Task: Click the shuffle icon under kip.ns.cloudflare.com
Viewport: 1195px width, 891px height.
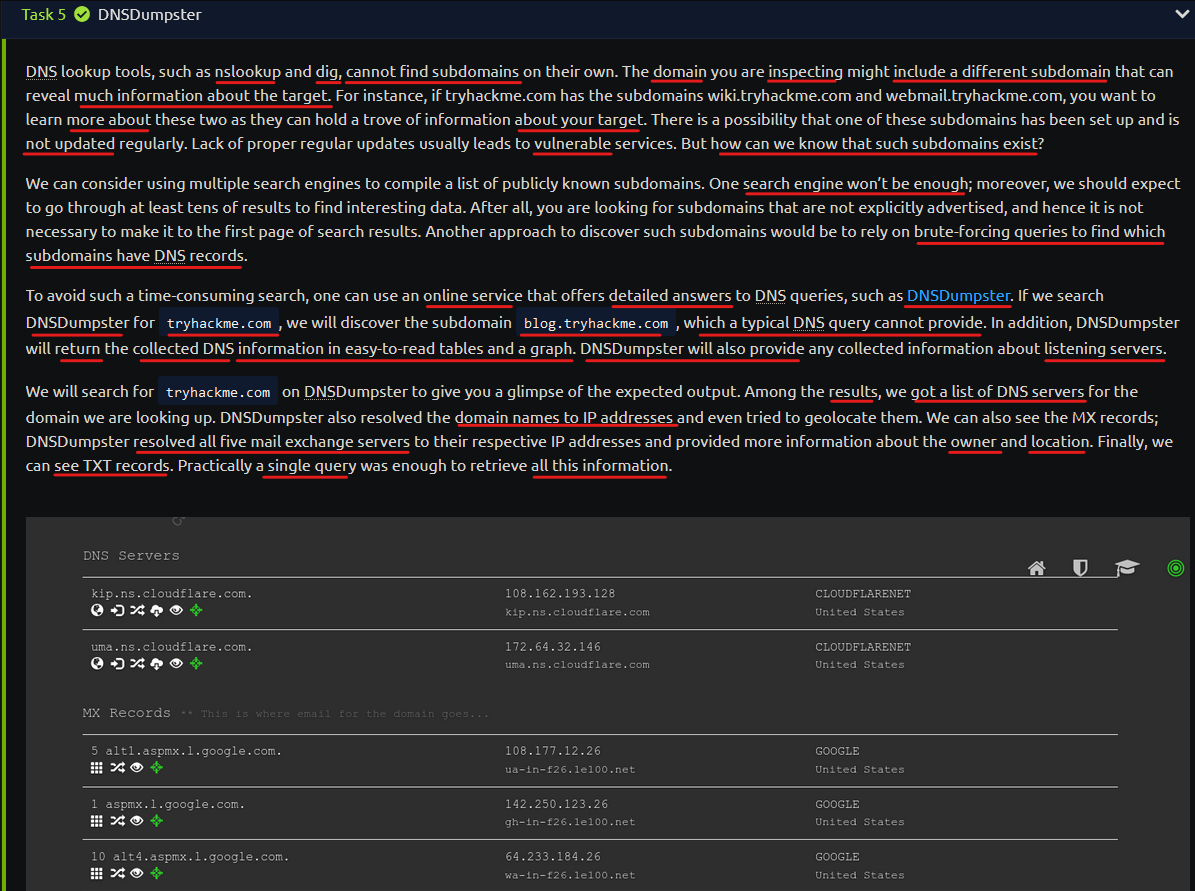Action: (x=137, y=611)
